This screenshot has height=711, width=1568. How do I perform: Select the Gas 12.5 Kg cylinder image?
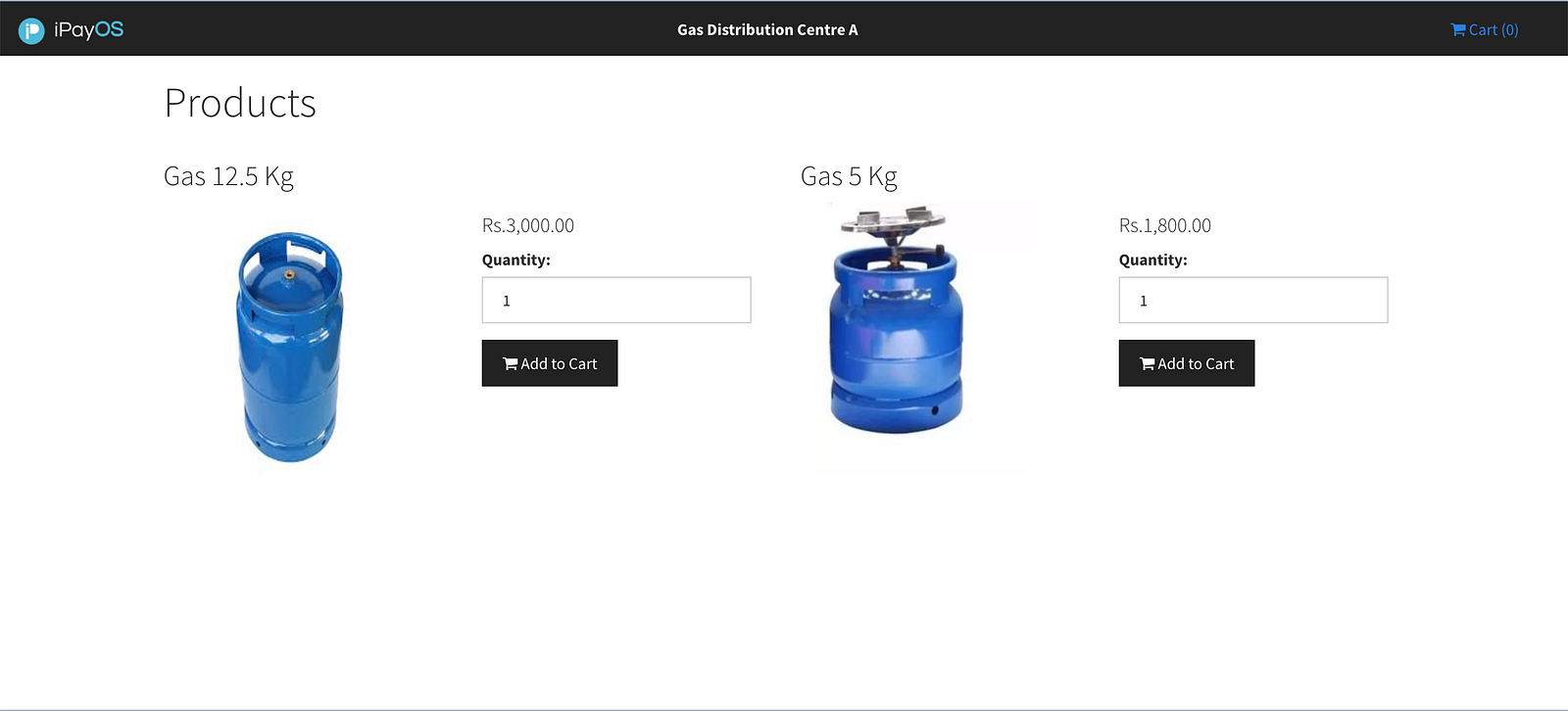tap(290, 347)
